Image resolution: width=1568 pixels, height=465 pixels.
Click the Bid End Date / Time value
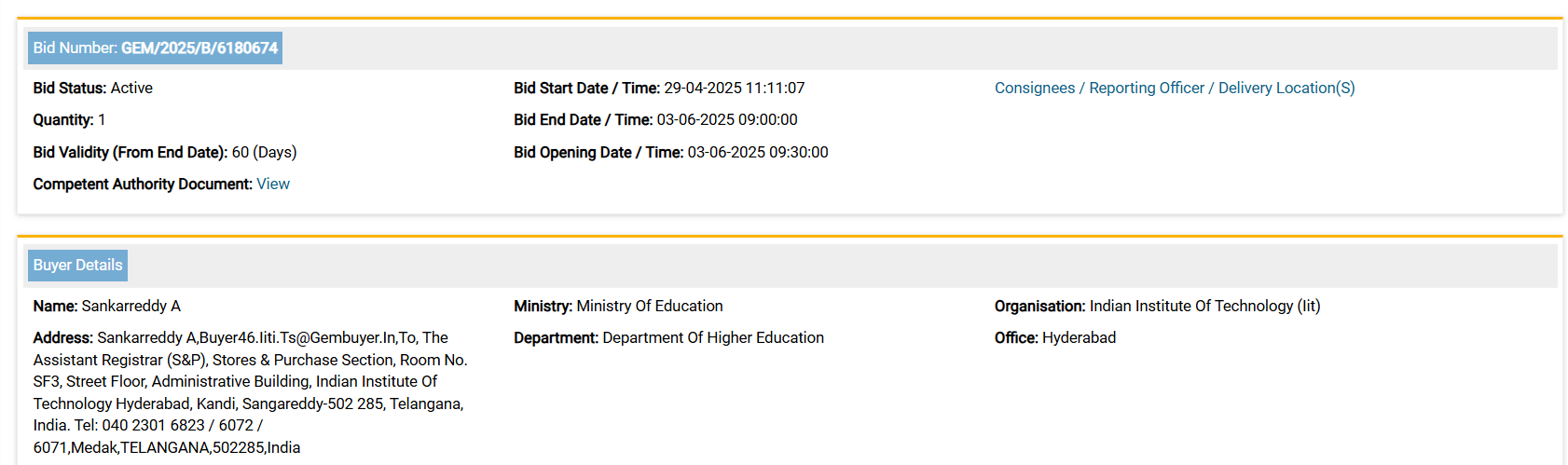[x=727, y=120]
